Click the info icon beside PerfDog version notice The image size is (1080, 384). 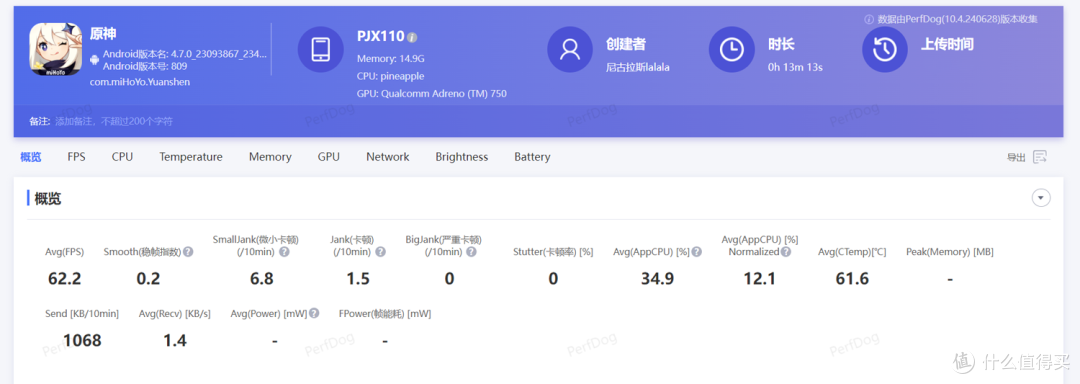click(869, 19)
